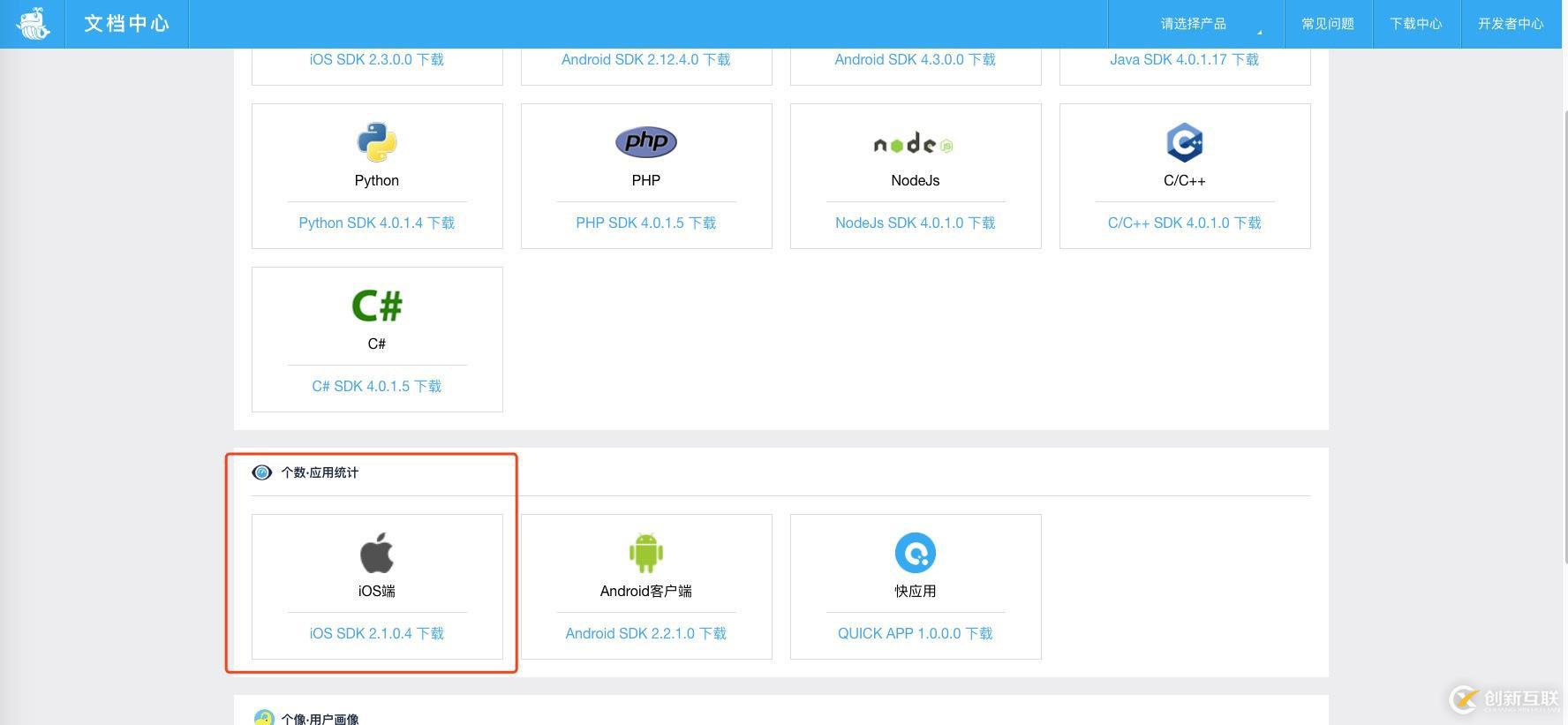
Task: Open the 常见问题 menu item
Action: [1328, 24]
